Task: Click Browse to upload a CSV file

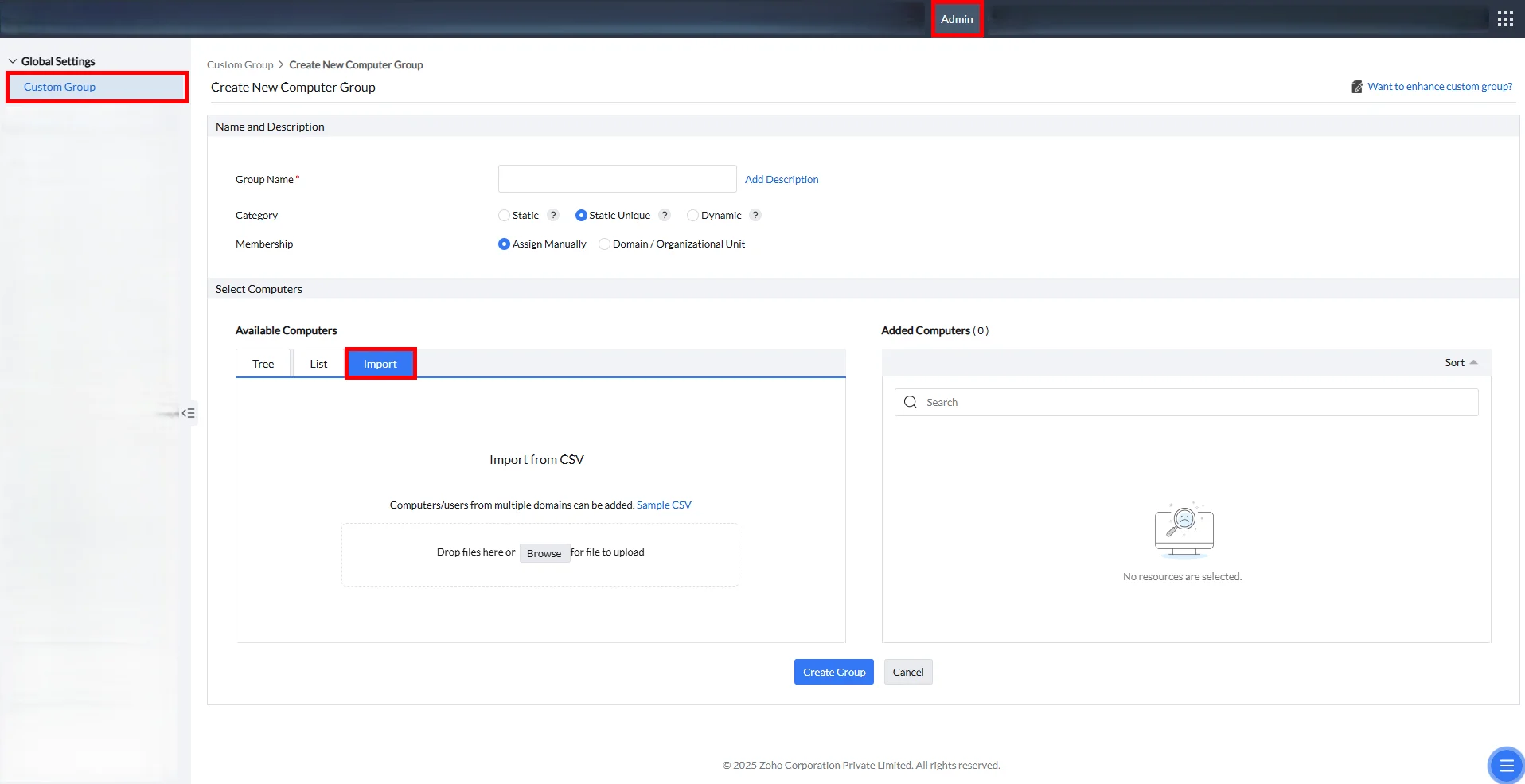Action: tap(544, 553)
